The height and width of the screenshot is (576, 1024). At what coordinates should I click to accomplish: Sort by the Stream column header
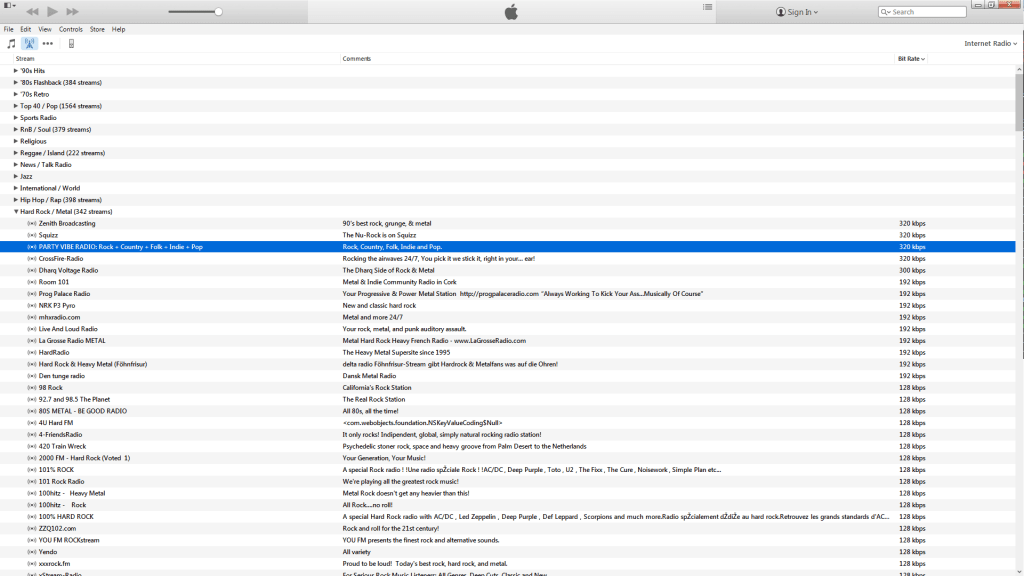point(25,59)
